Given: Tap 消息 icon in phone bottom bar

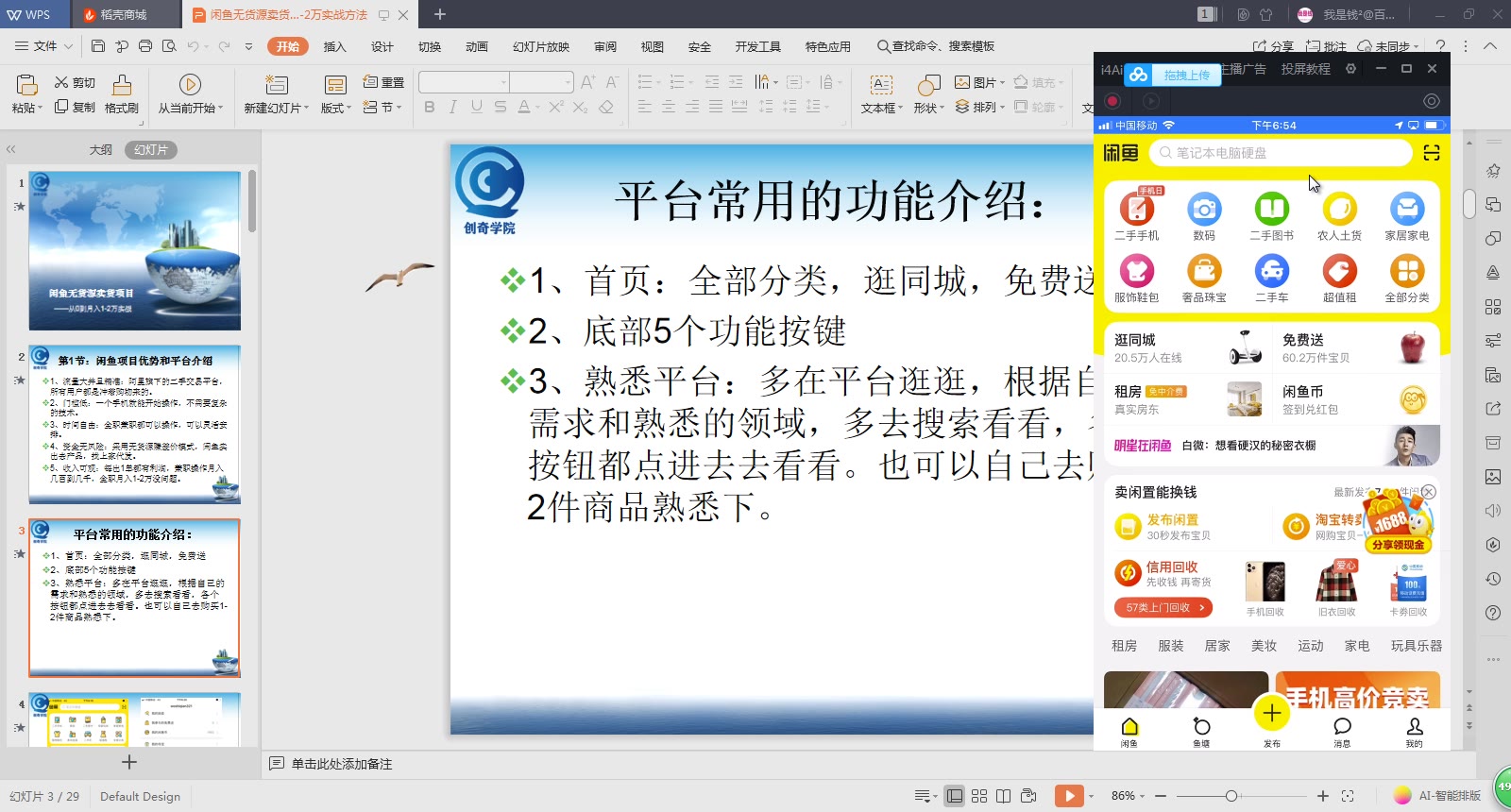Looking at the screenshot, I should click(1342, 726).
